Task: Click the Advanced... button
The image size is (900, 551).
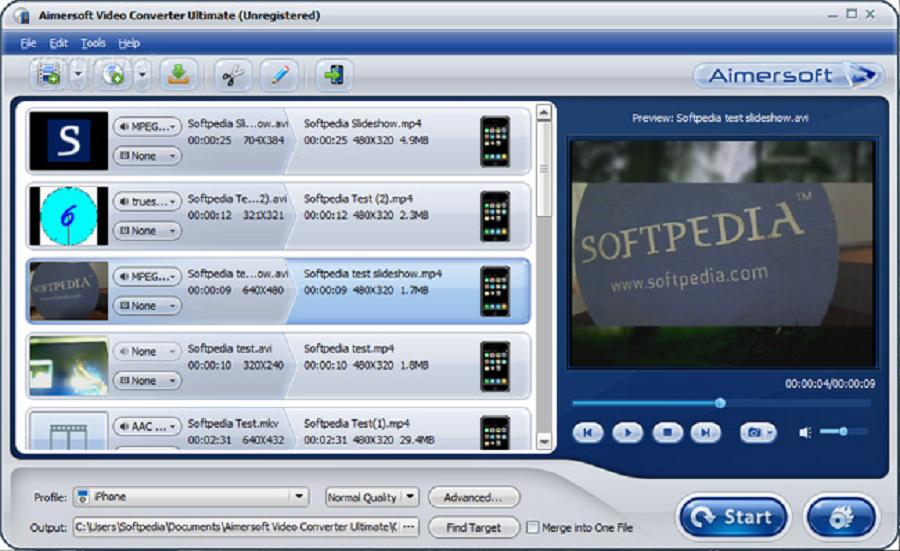Action: [x=473, y=497]
